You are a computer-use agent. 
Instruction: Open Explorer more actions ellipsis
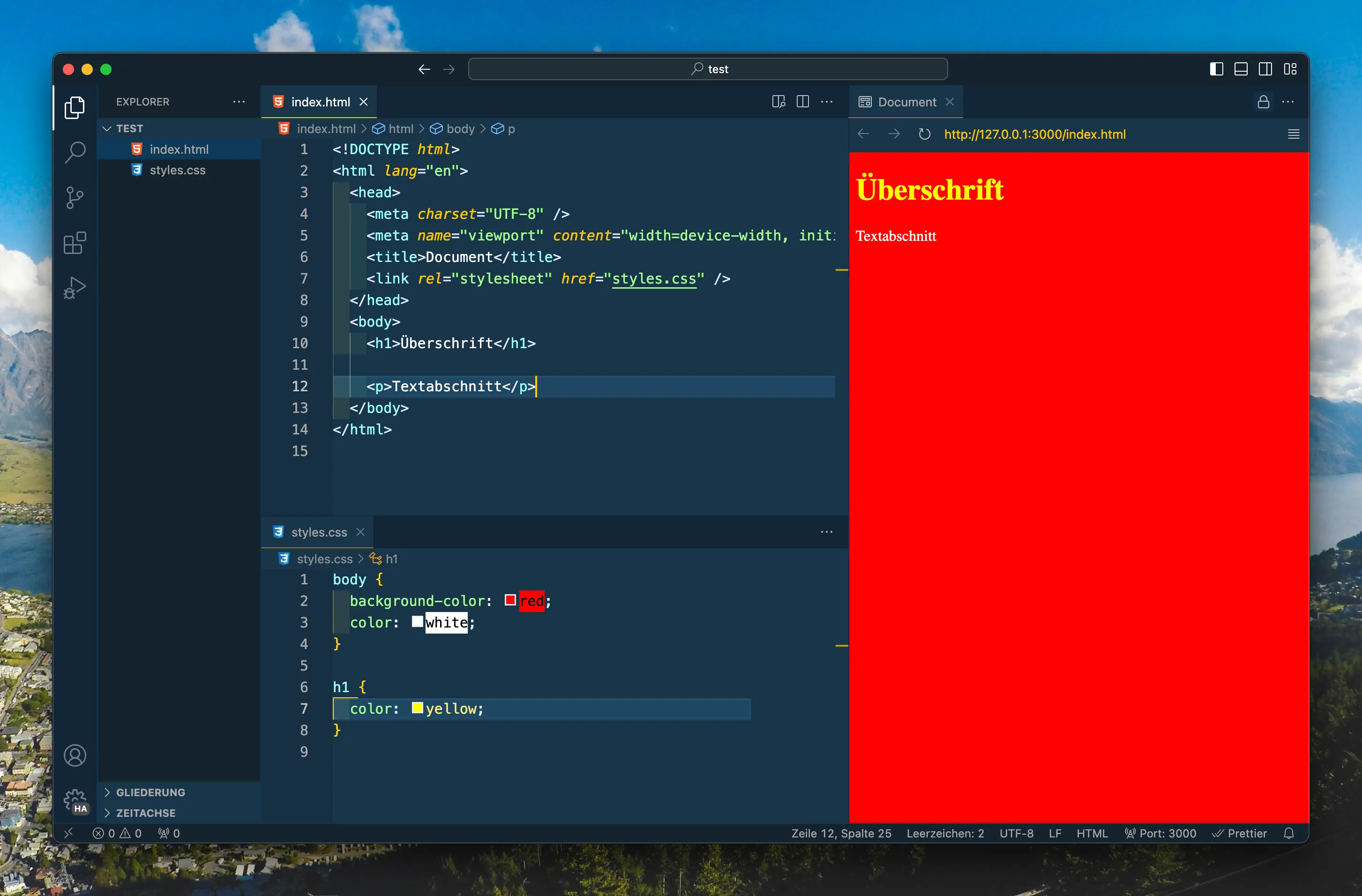pyautogui.click(x=239, y=102)
